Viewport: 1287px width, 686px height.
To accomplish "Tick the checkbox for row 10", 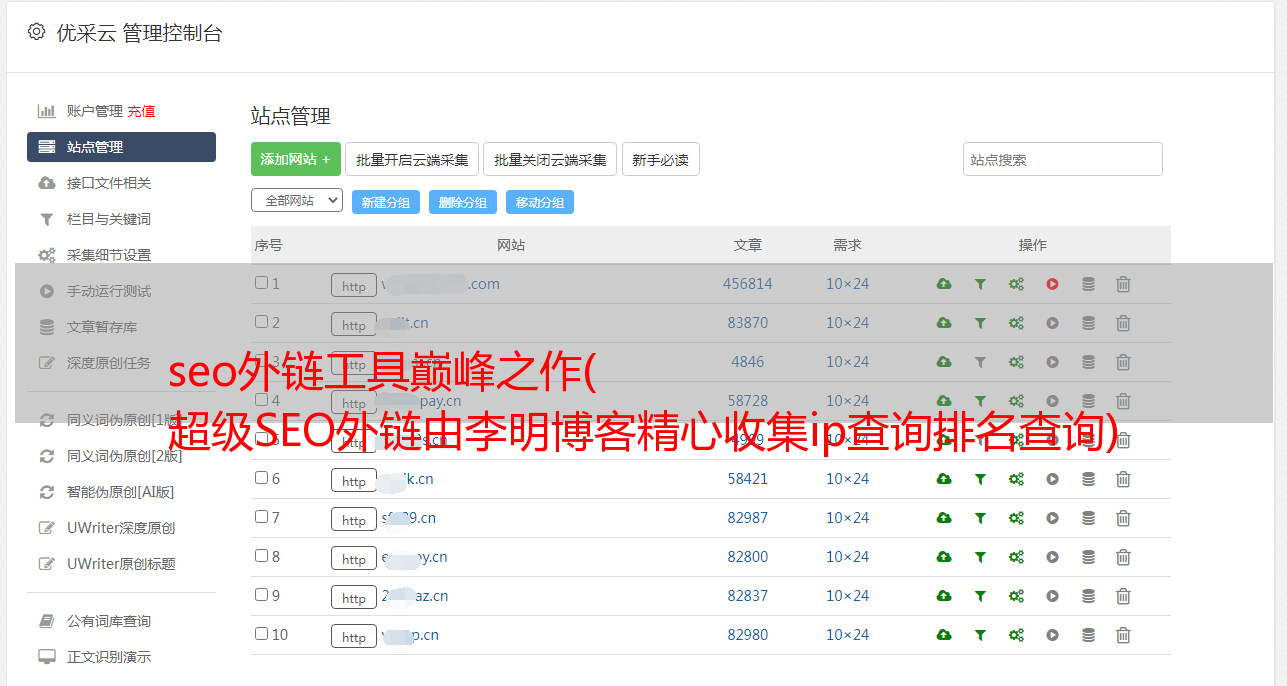I will tap(261, 634).
